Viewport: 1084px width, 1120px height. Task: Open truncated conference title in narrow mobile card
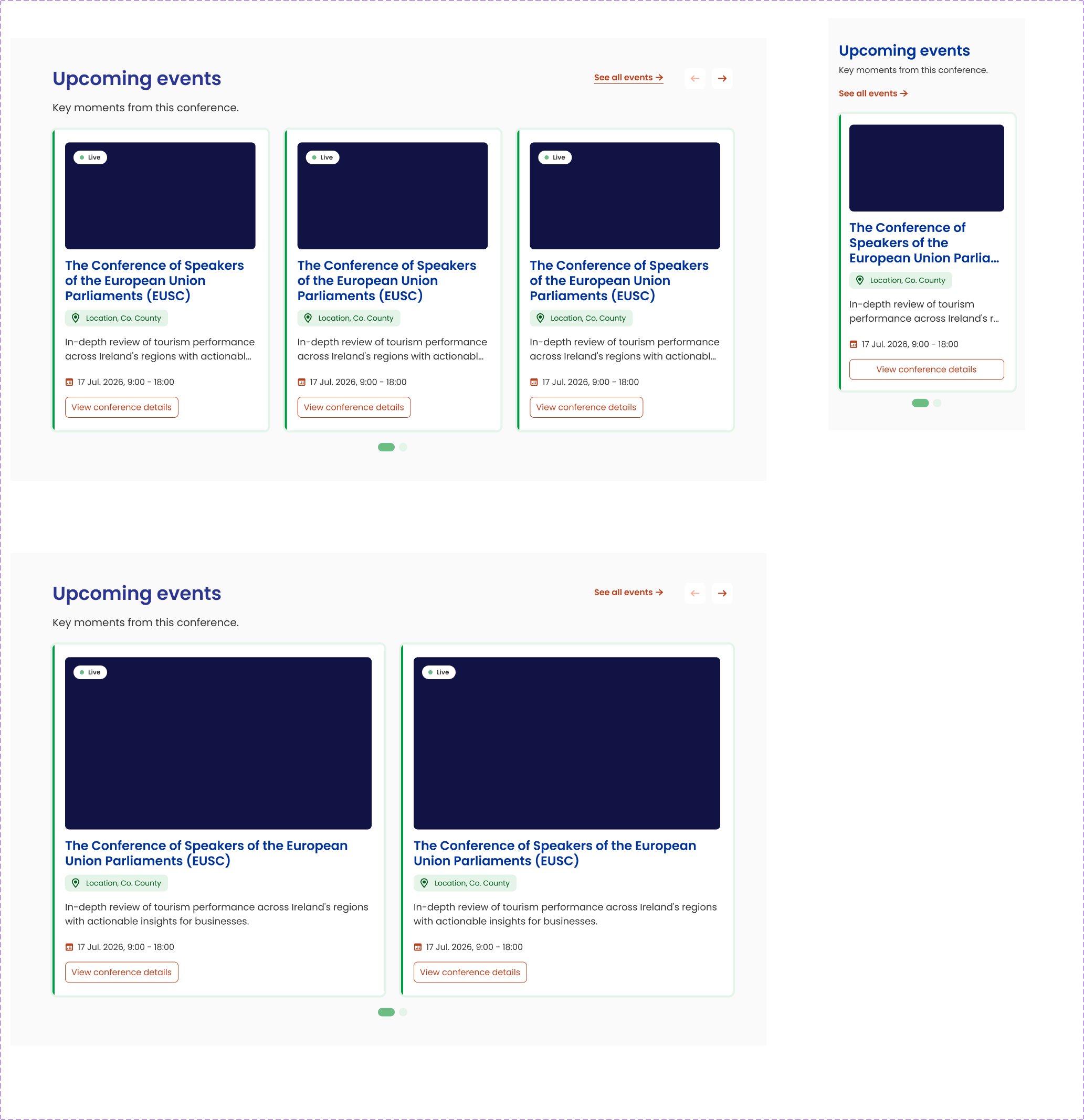pyautogui.click(x=924, y=243)
